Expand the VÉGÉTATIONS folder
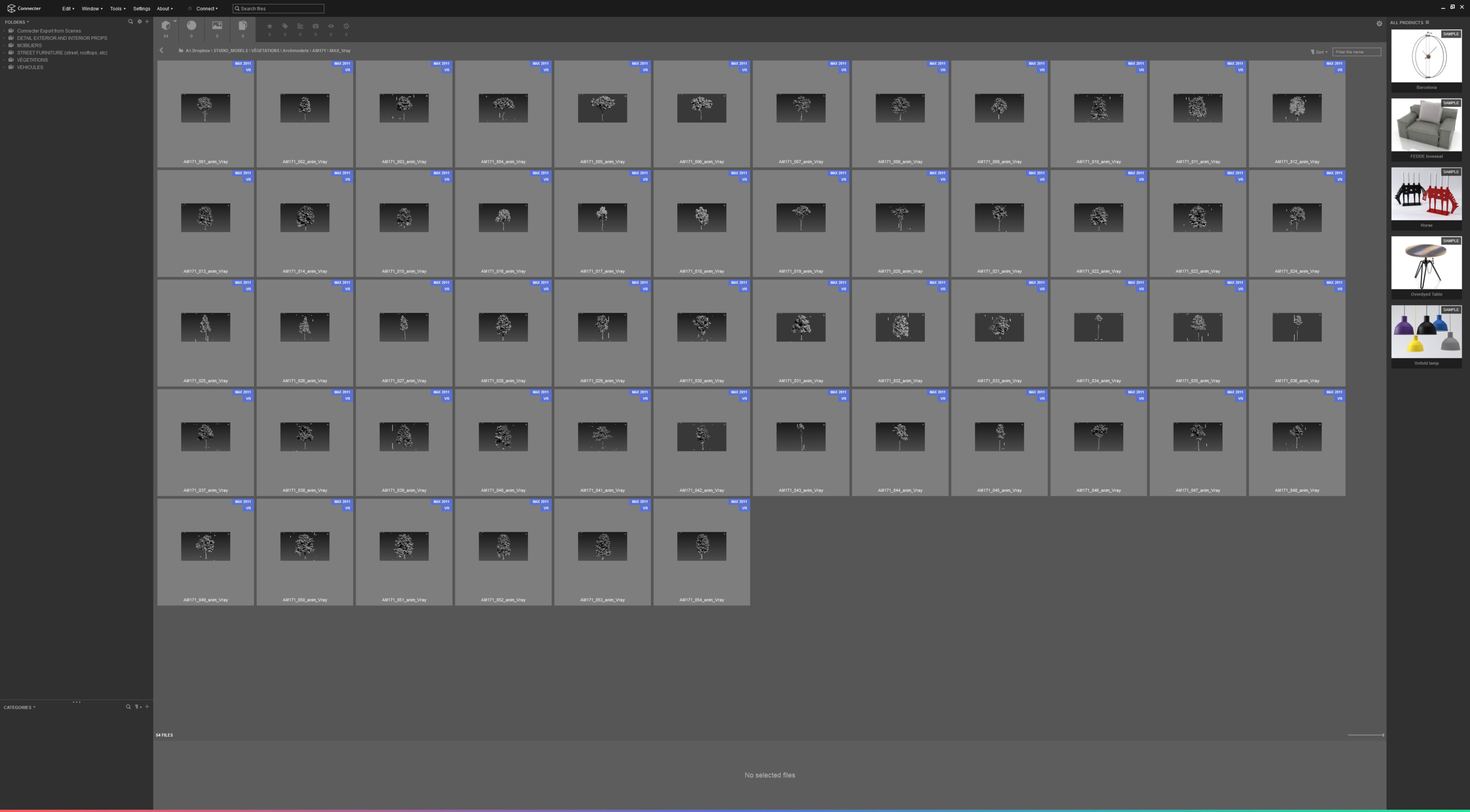The height and width of the screenshot is (812, 1470). tap(4, 60)
